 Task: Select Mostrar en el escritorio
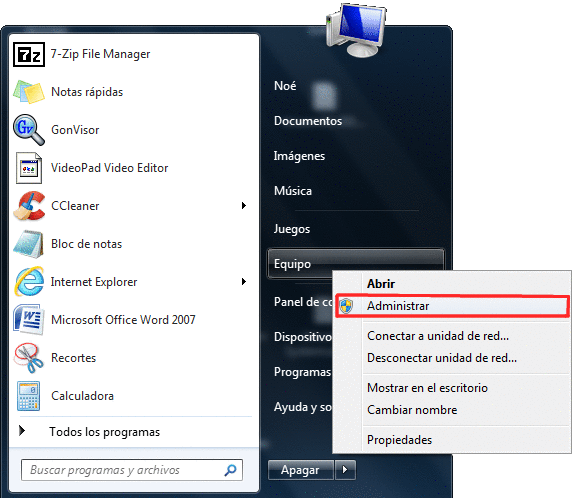tap(427, 388)
